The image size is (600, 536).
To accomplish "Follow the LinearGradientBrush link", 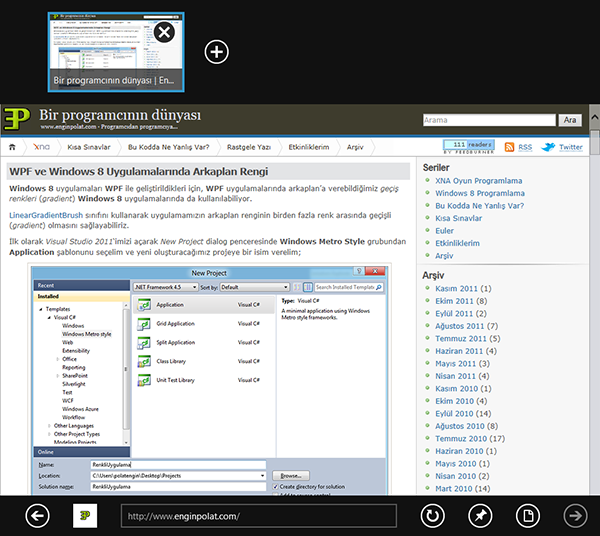I will click(46, 215).
